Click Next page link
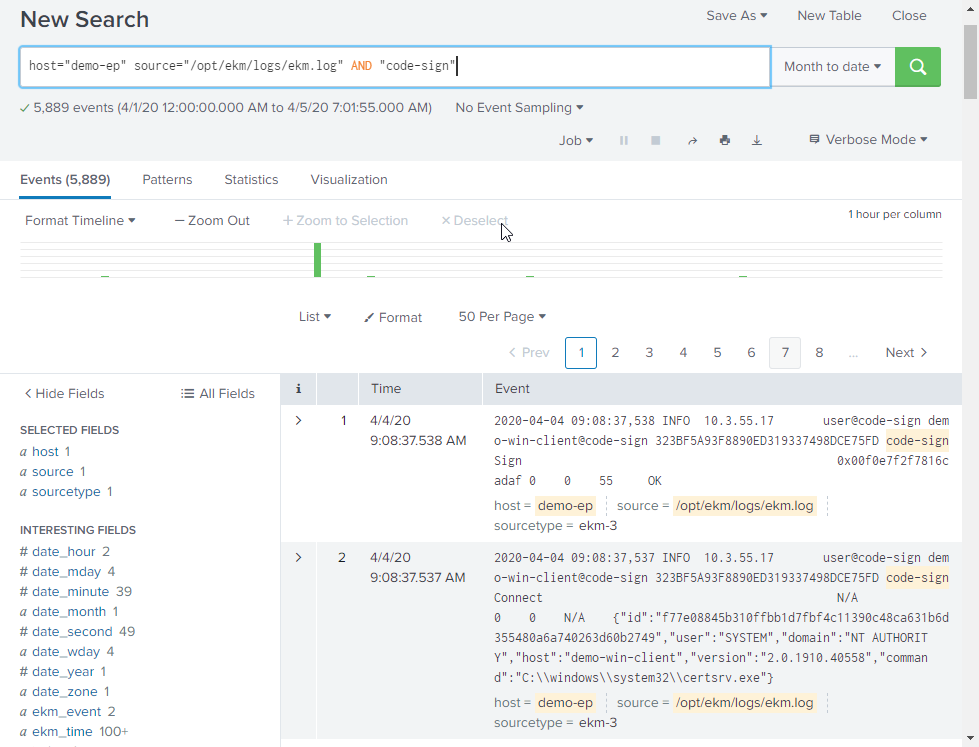 (906, 352)
